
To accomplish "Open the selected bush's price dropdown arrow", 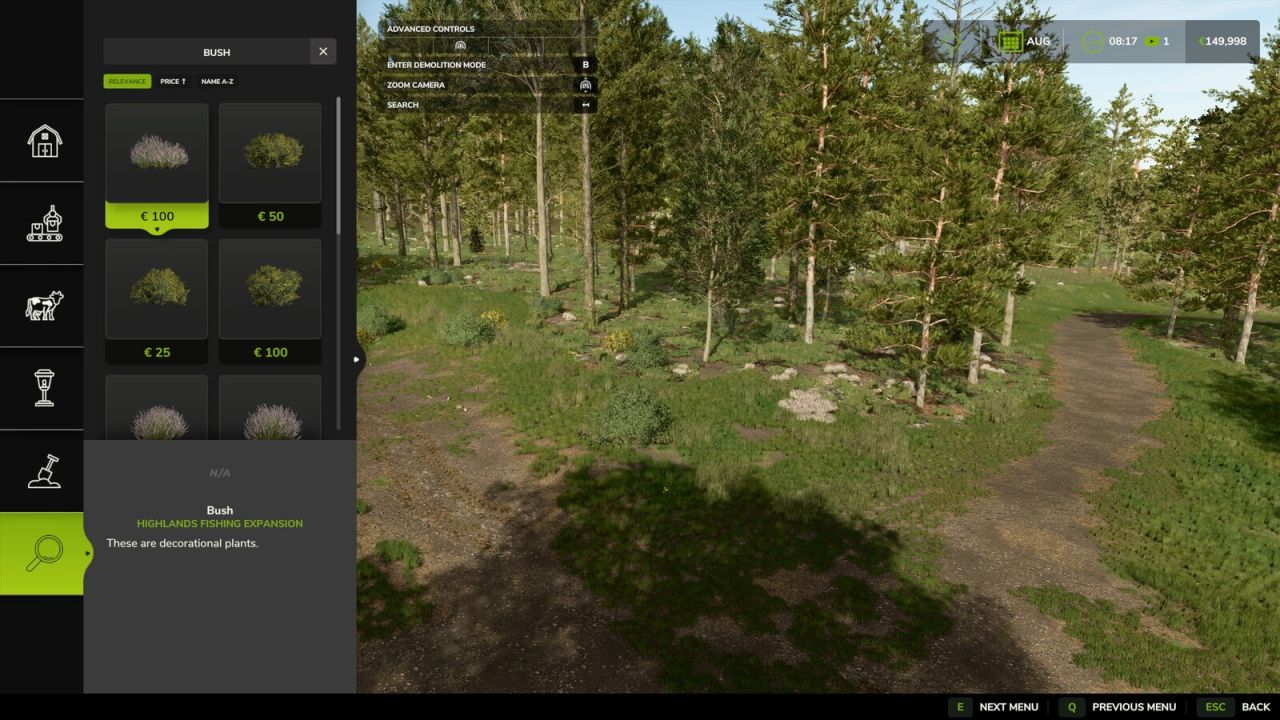I will pyautogui.click(x=157, y=228).
